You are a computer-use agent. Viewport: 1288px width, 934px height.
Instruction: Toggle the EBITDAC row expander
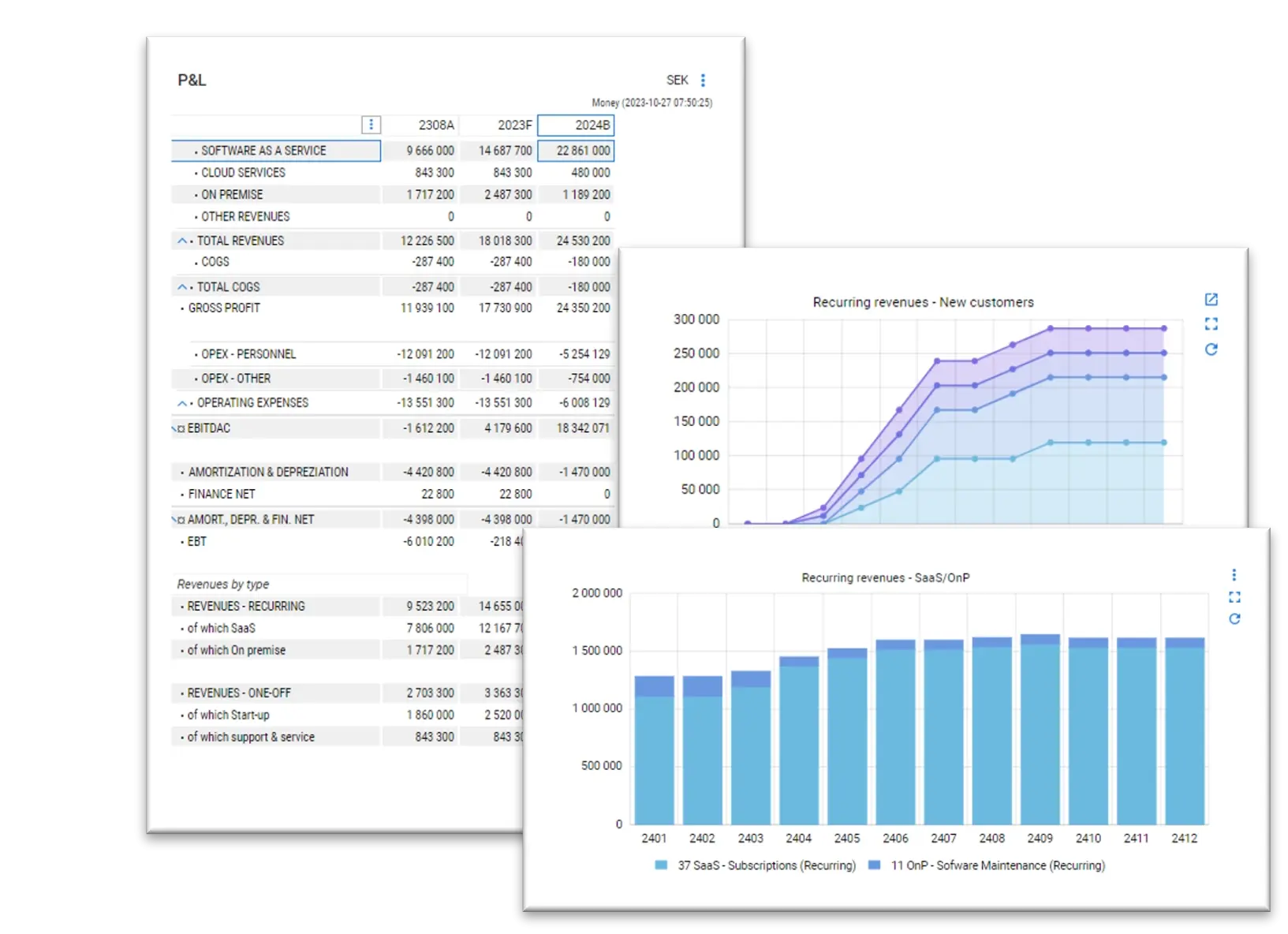point(178,428)
